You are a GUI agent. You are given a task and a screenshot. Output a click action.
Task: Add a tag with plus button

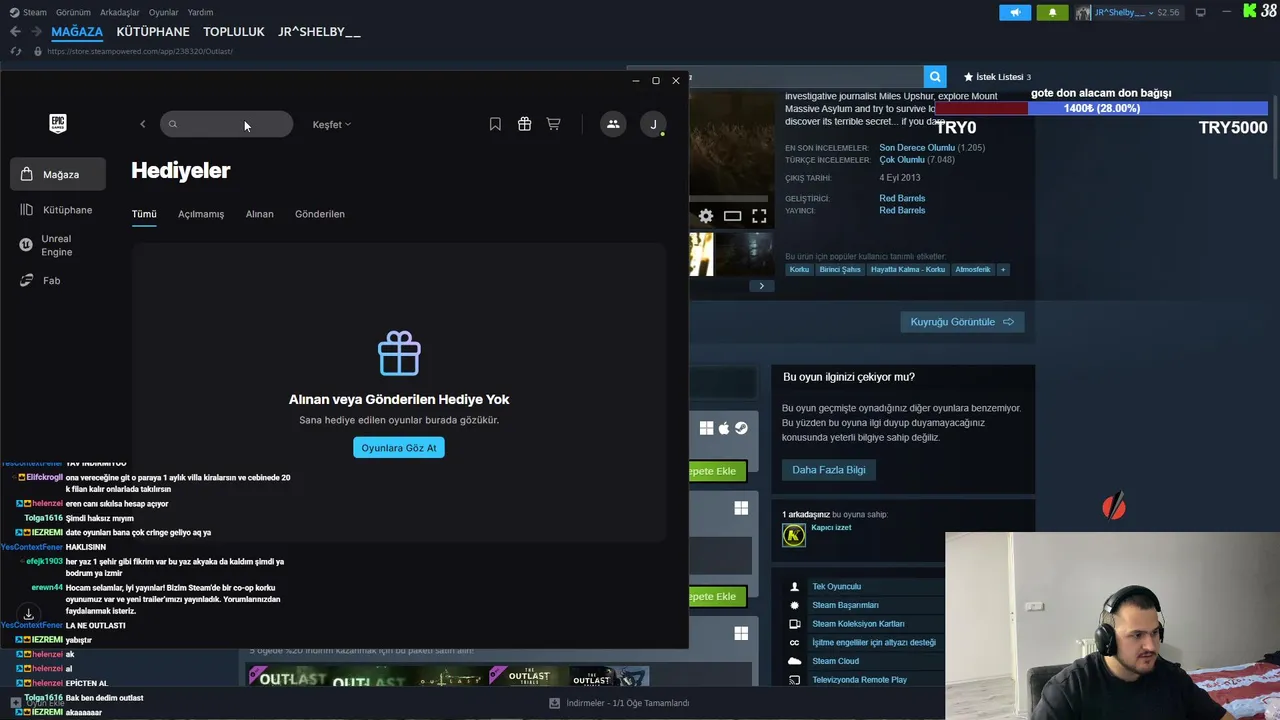tap(1003, 270)
